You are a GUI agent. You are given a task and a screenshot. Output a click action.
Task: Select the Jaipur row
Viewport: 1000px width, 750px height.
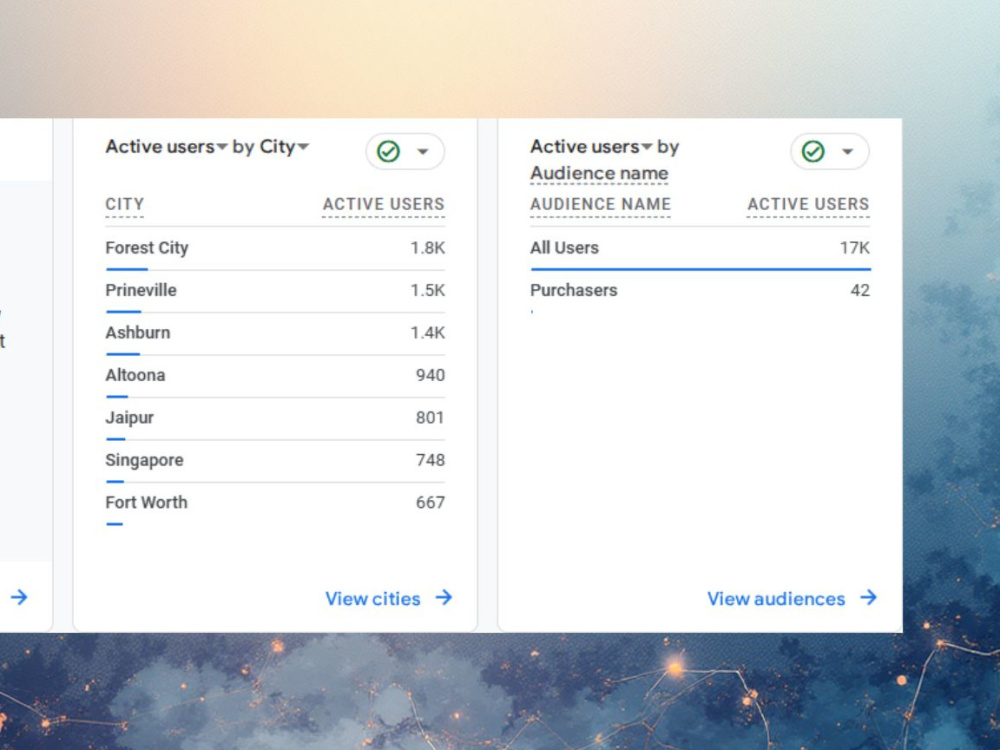[275, 419]
